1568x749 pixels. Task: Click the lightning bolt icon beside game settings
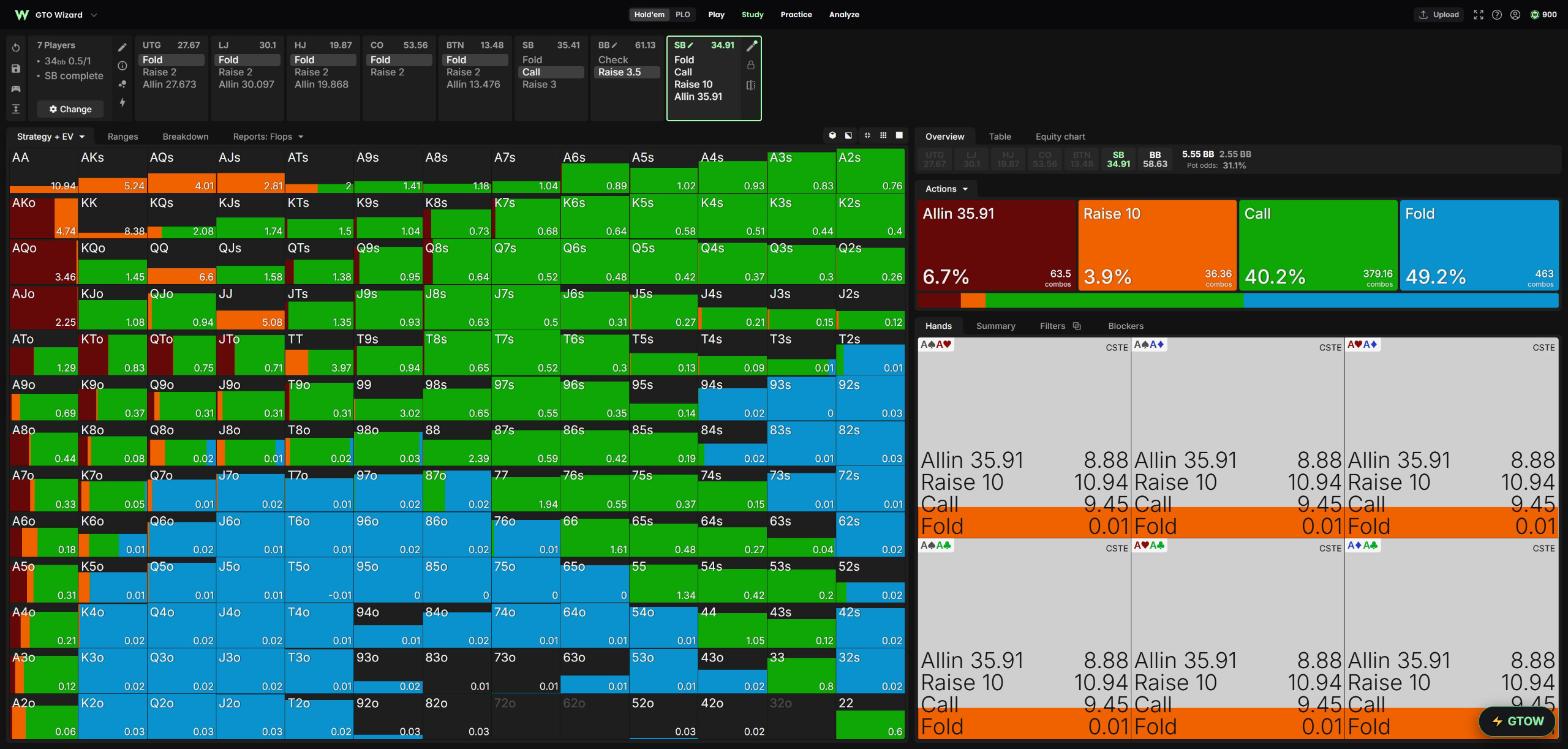click(122, 102)
